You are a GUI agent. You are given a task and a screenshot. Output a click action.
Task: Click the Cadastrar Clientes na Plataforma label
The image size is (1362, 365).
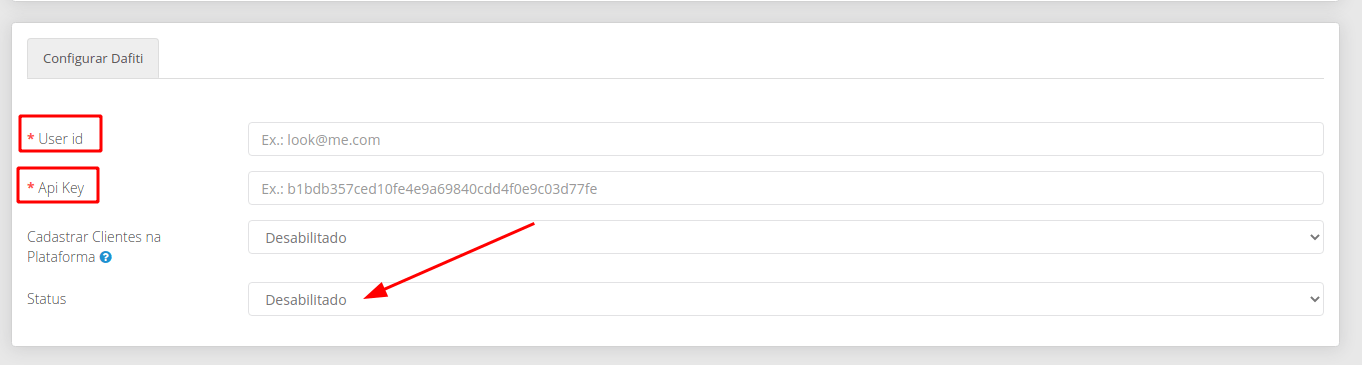pyautogui.click(x=93, y=247)
